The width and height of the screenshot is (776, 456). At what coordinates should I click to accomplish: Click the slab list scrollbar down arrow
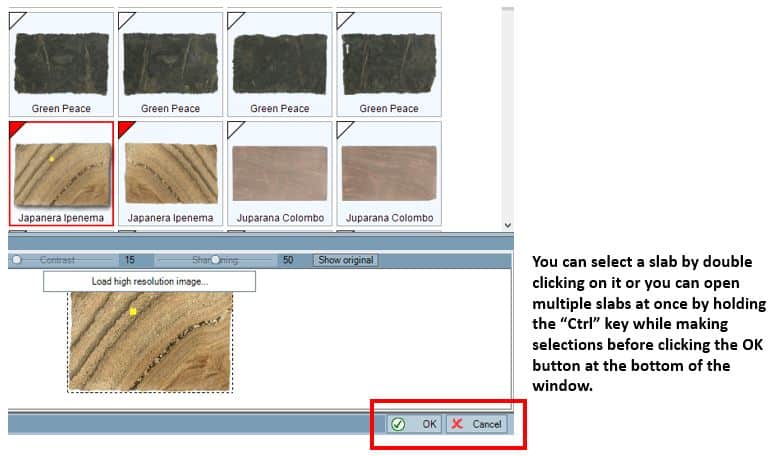click(x=507, y=224)
